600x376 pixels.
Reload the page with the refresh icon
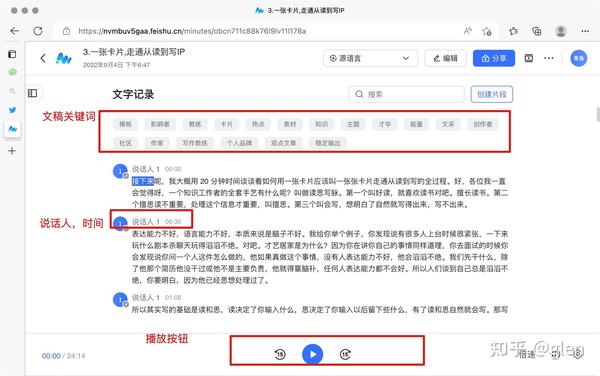(x=38, y=31)
